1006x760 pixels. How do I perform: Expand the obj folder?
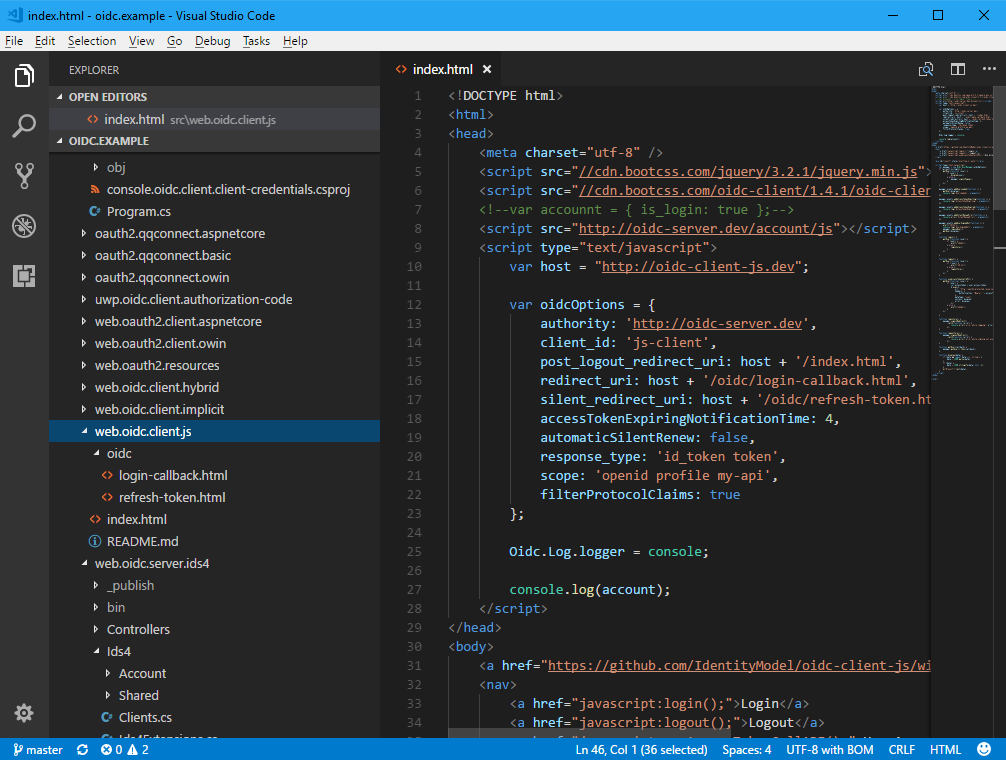click(x=96, y=167)
